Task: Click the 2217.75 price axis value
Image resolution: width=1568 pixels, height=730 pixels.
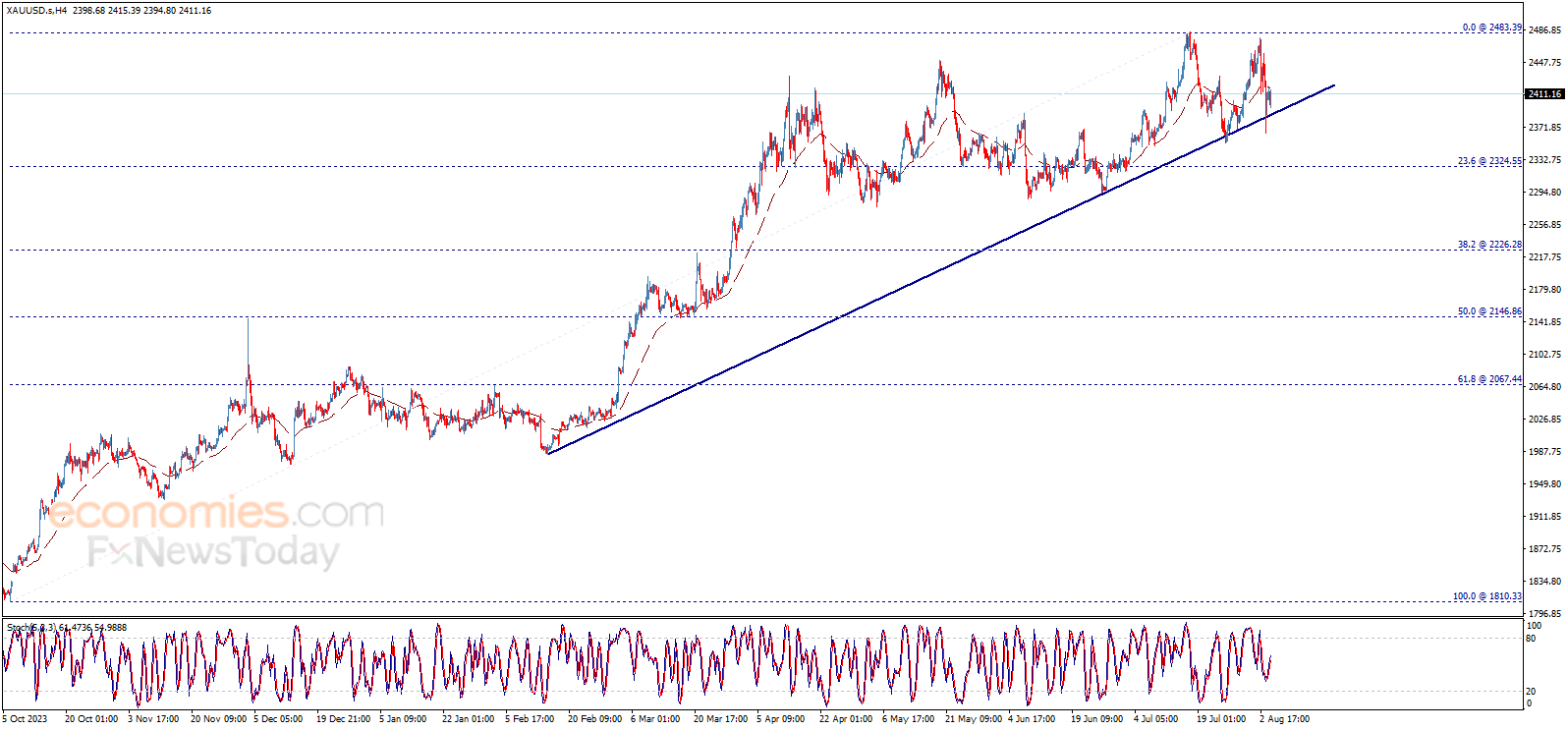Action: (x=1544, y=257)
